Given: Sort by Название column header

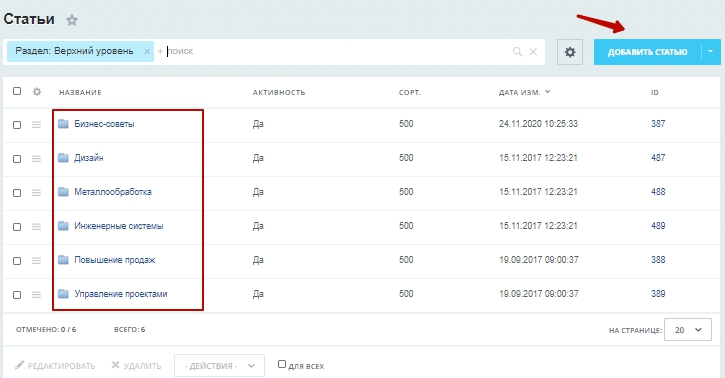Looking at the screenshot, I should point(80,92).
